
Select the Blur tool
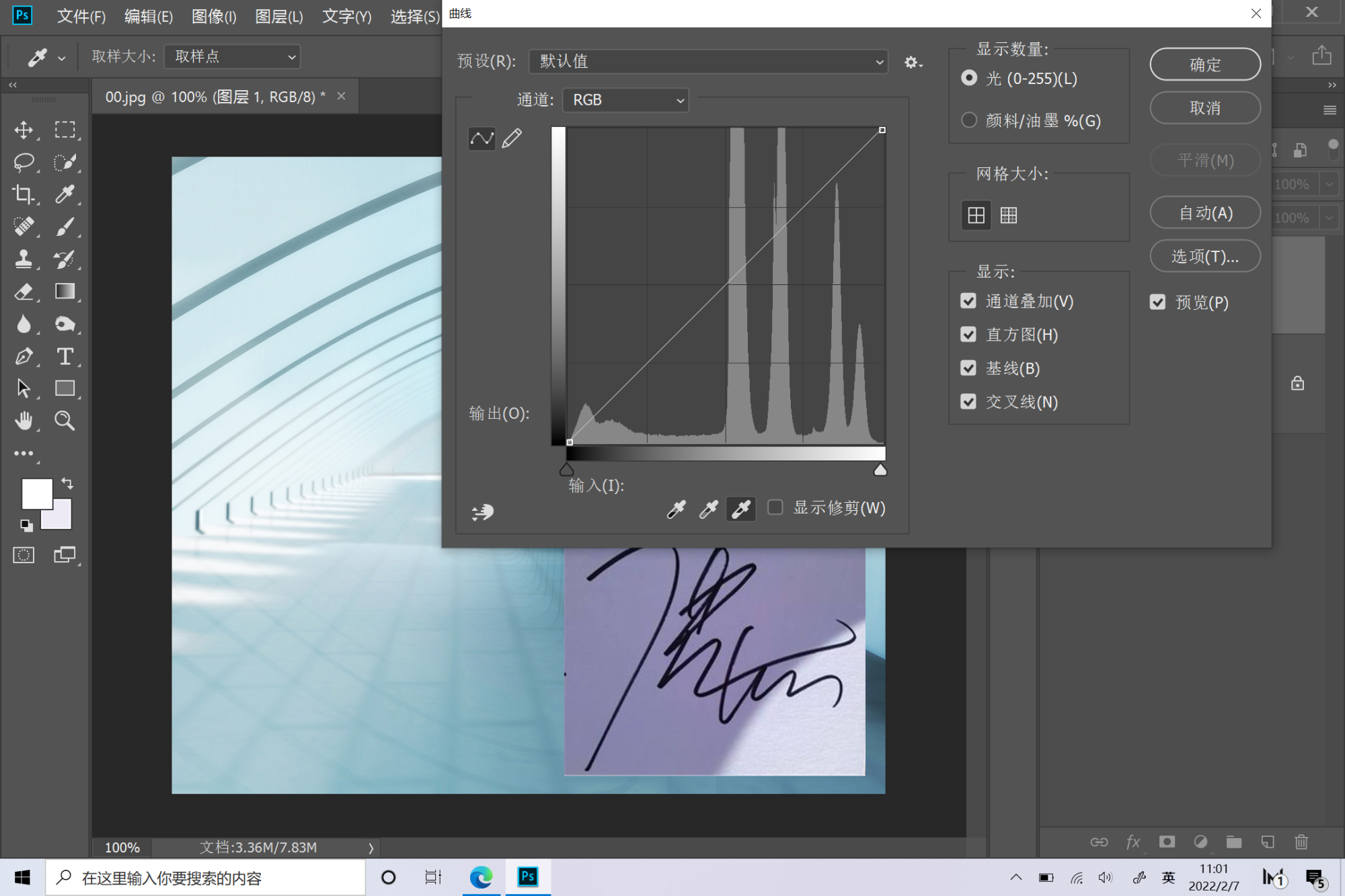pos(24,324)
